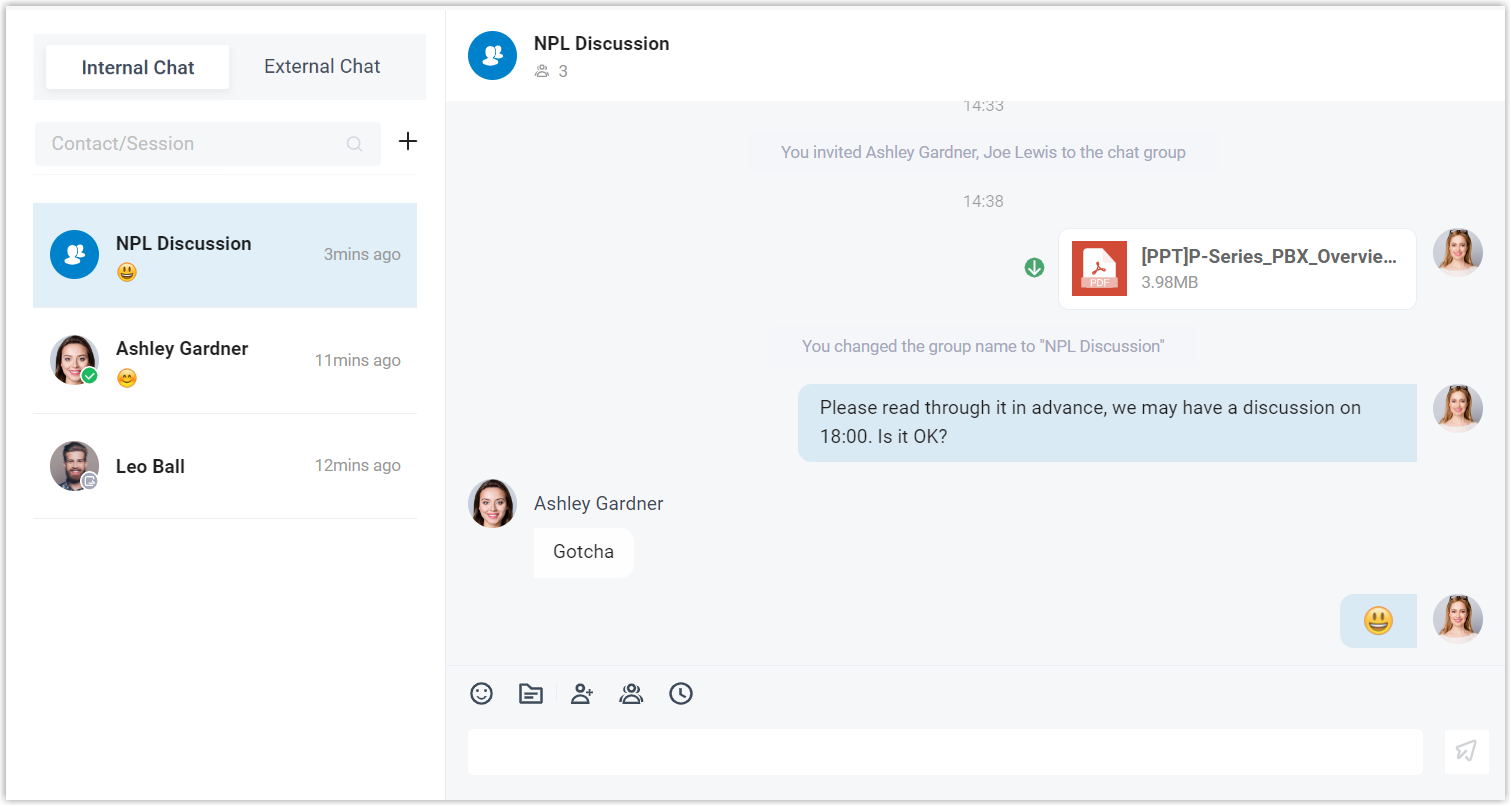Download the PDF via green arrow icon
Screen dimensions: 1511x806
click(x=1035, y=267)
